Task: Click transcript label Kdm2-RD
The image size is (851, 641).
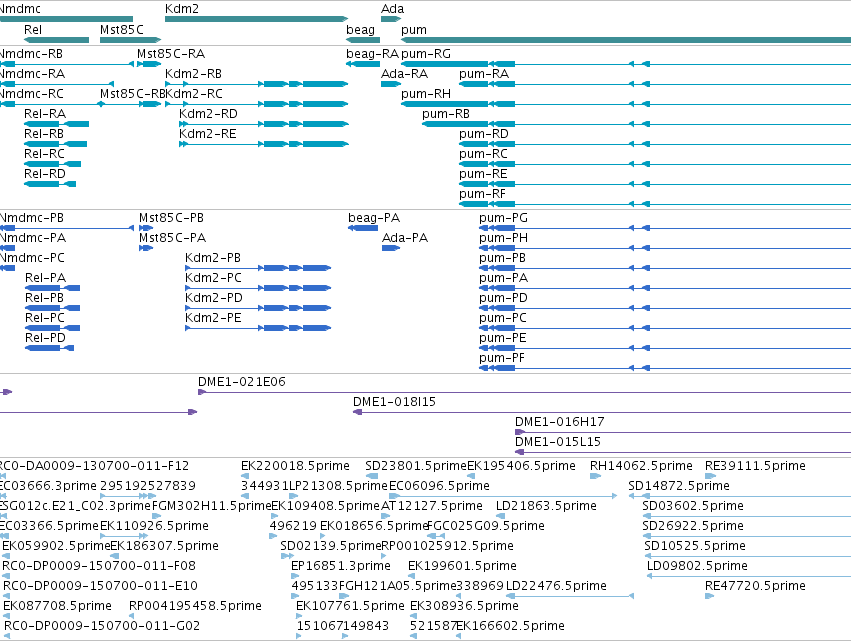Action: tap(208, 114)
